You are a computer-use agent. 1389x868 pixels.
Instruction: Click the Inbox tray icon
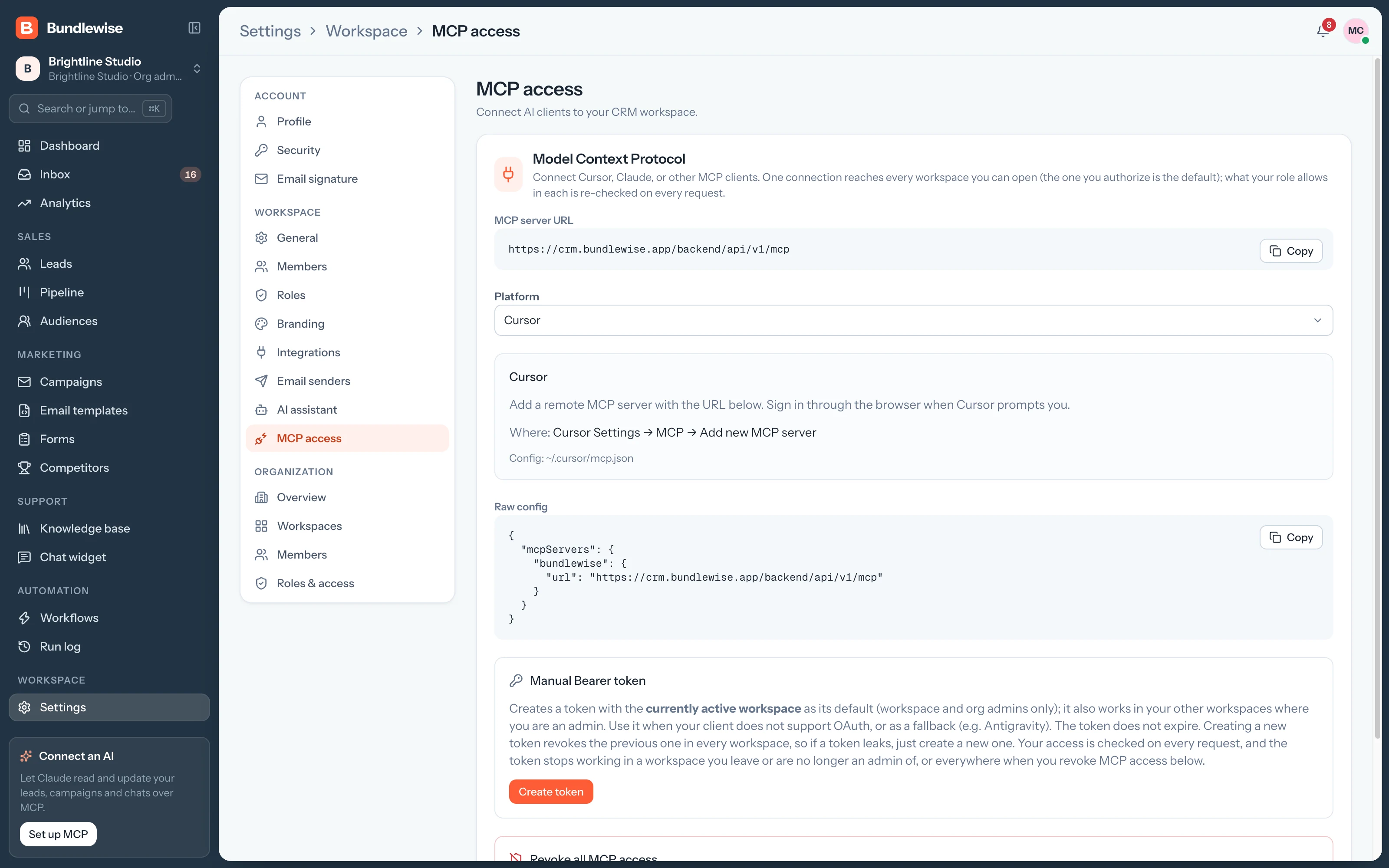(x=24, y=174)
